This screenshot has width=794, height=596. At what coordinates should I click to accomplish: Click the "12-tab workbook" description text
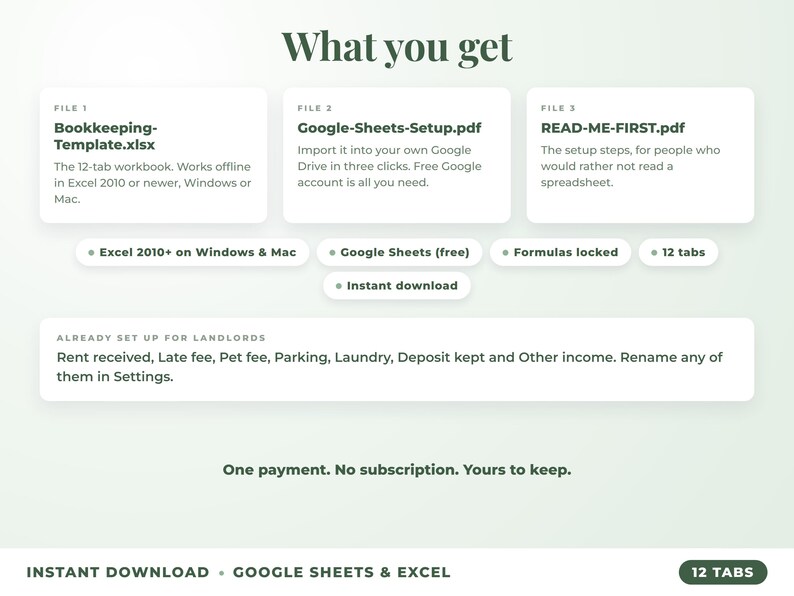tap(152, 183)
